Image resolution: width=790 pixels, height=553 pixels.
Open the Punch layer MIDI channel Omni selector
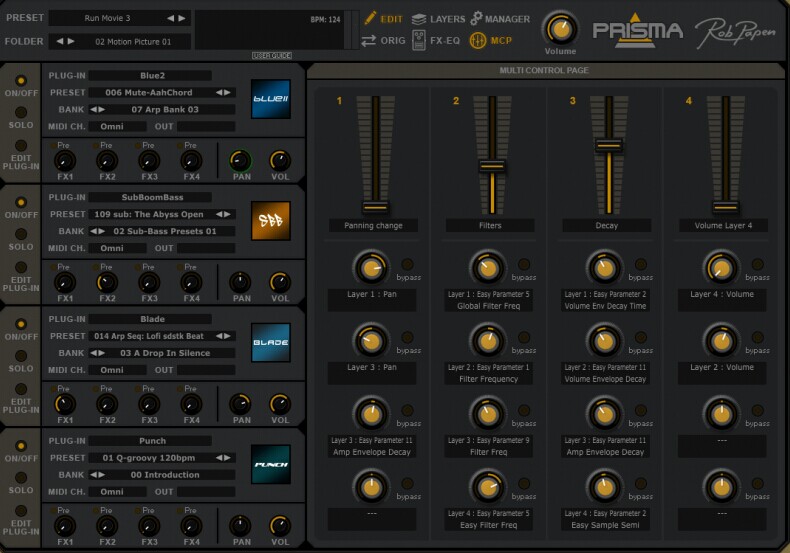click(x=118, y=491)
